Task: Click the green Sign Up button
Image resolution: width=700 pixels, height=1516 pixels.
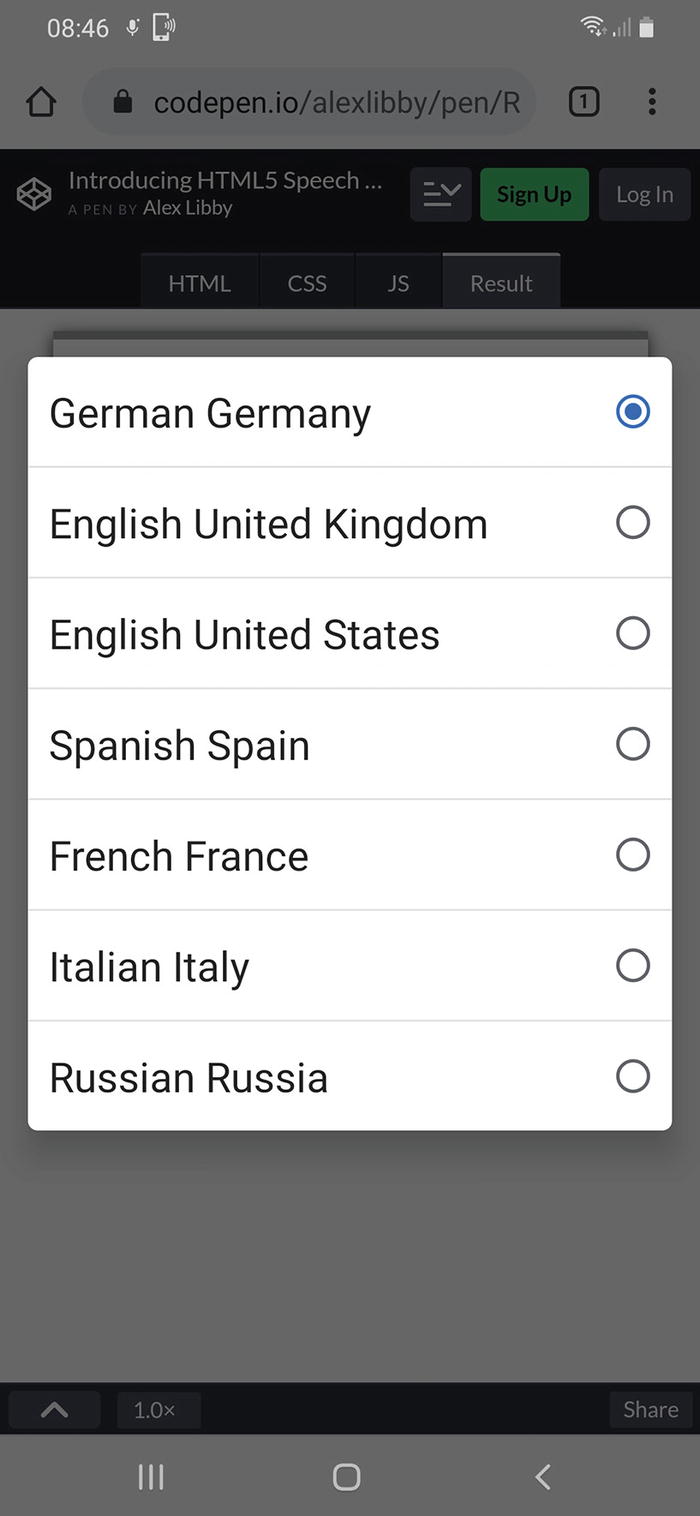Action: [534, 195]
